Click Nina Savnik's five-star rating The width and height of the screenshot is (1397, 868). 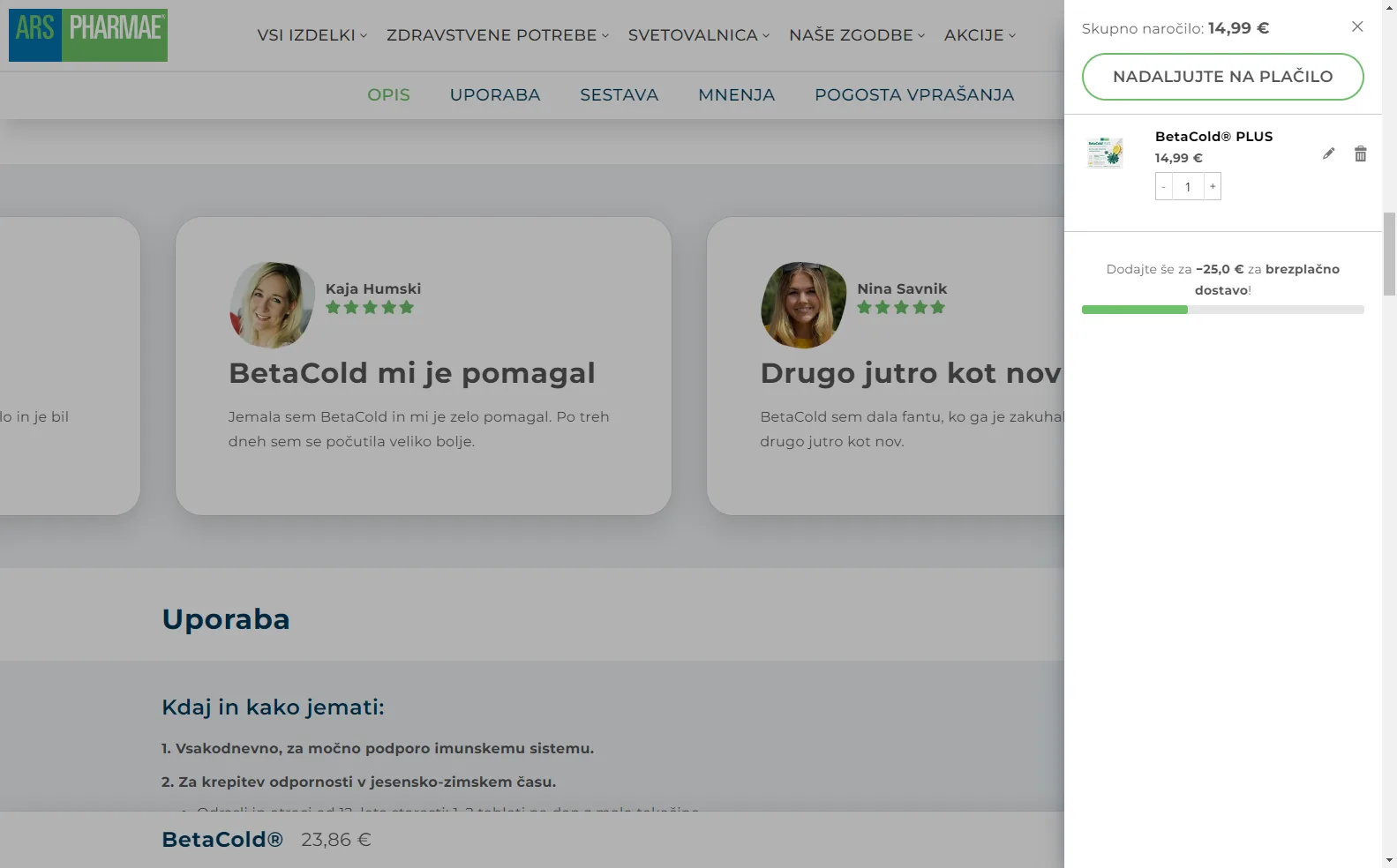tap(901, 308)
